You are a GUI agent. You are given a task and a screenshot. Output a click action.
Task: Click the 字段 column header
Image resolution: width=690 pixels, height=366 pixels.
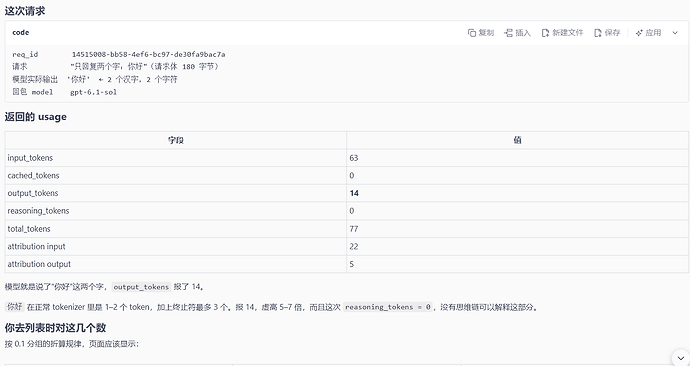tap(176, 140)
